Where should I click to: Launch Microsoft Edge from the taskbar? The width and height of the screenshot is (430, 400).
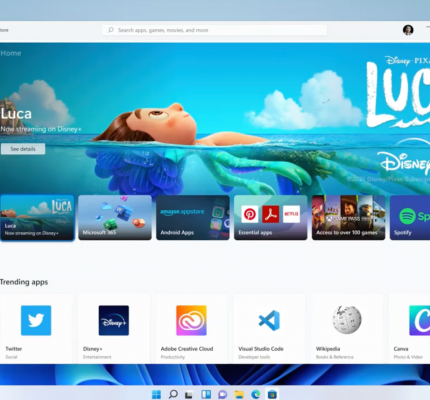pos(256,394)
